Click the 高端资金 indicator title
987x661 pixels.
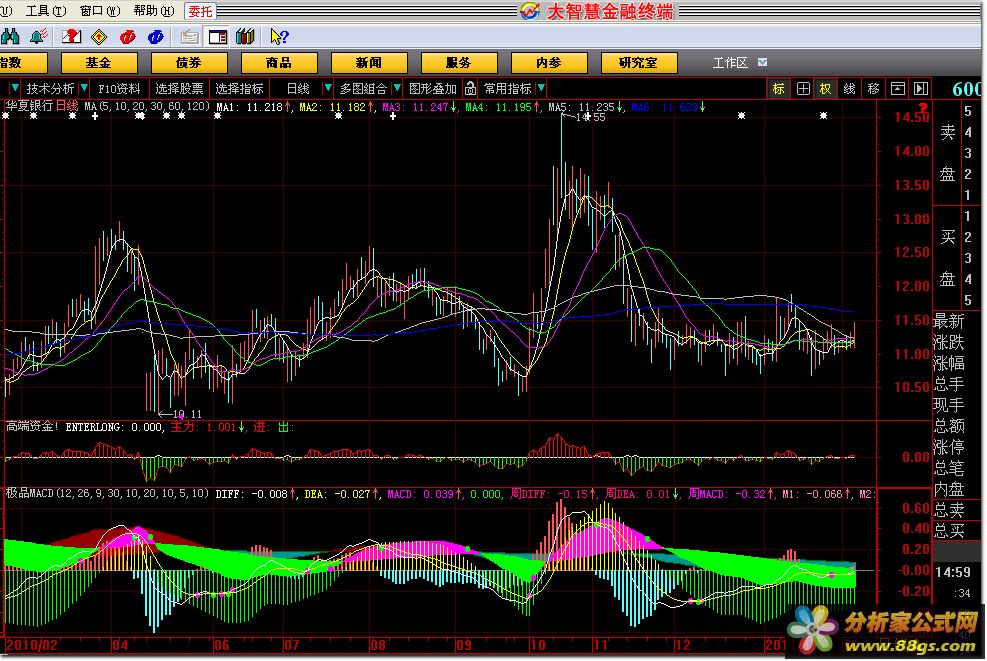32,426
